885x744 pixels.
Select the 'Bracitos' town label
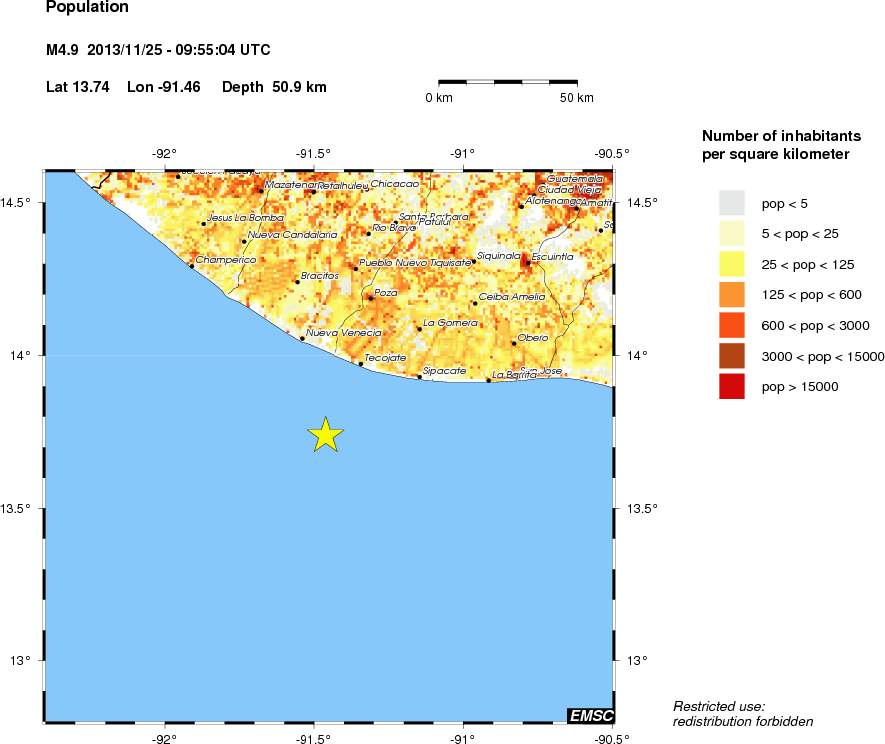(x=320, y=275)
